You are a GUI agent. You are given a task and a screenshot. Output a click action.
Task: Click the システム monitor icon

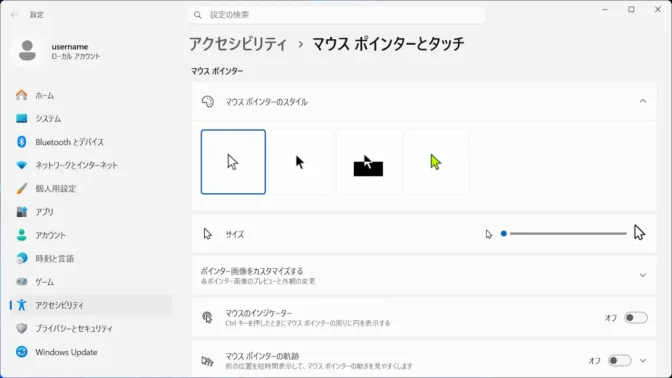point(21,118)
